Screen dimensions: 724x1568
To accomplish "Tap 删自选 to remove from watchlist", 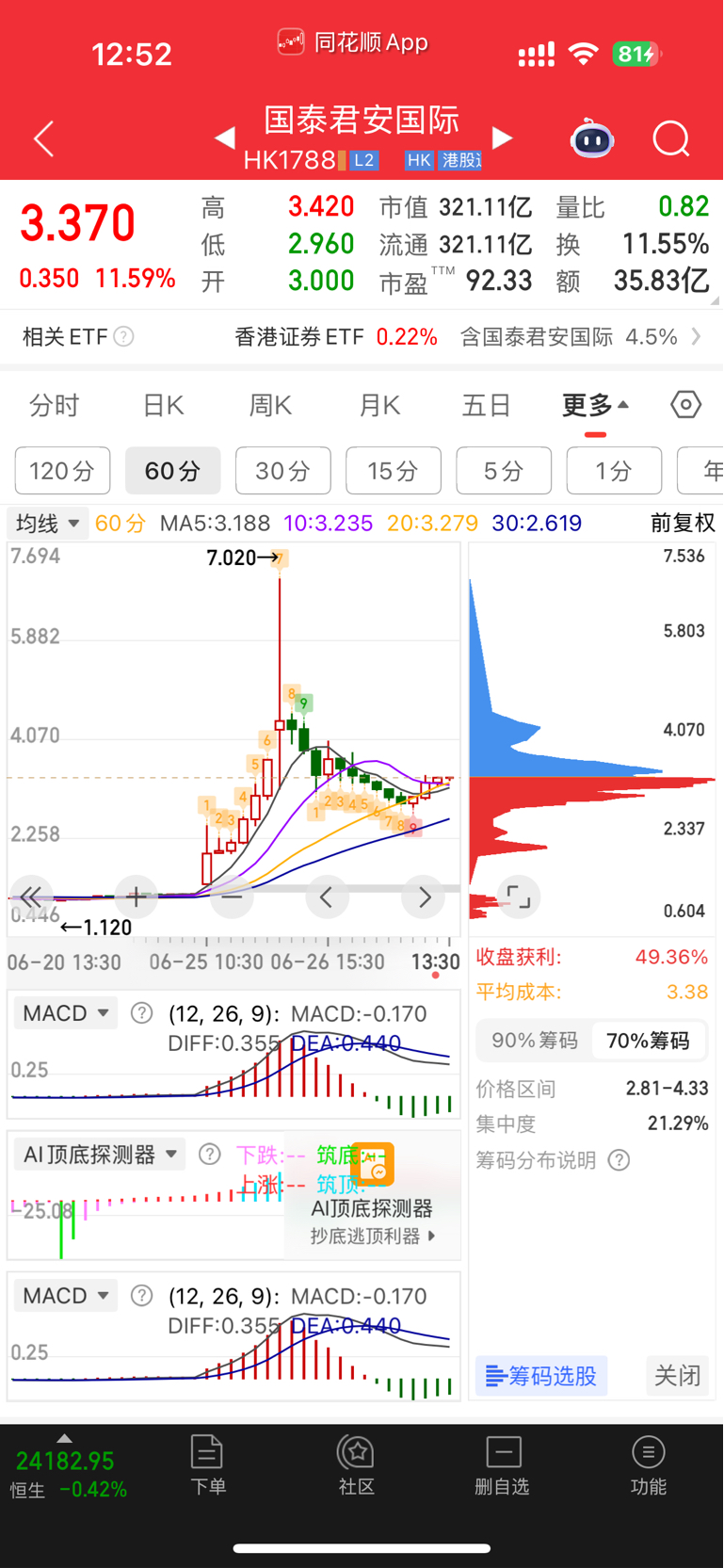I will (x=503, y=1464).
